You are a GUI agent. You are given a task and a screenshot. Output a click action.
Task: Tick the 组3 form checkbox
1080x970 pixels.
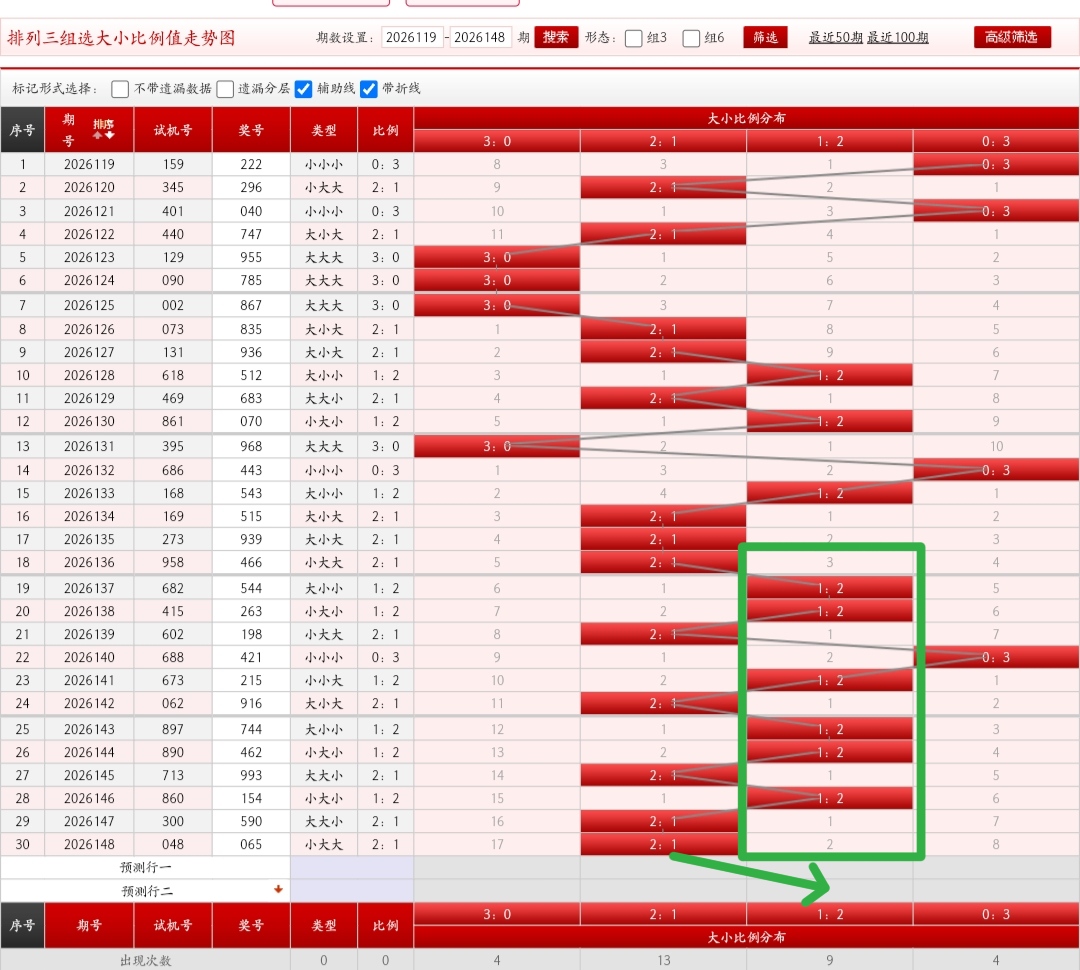[634, 38]
